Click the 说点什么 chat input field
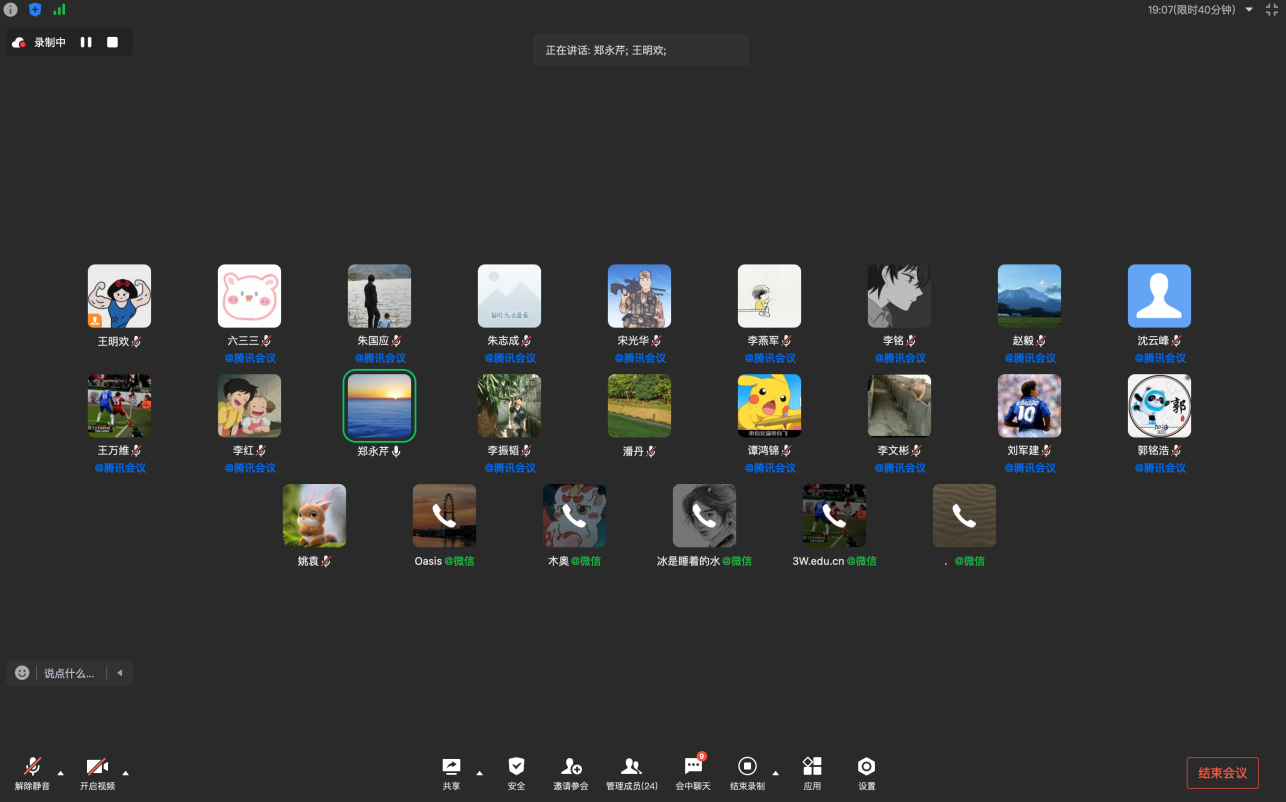1286x802 pixels. (69, 673)
